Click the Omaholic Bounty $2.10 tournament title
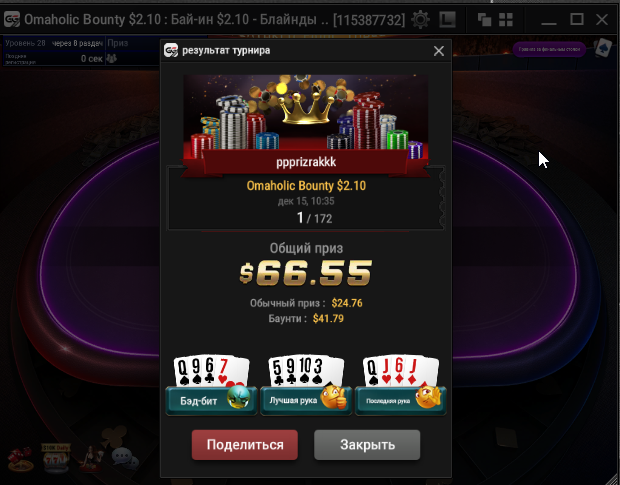 [x=306, y=185]
